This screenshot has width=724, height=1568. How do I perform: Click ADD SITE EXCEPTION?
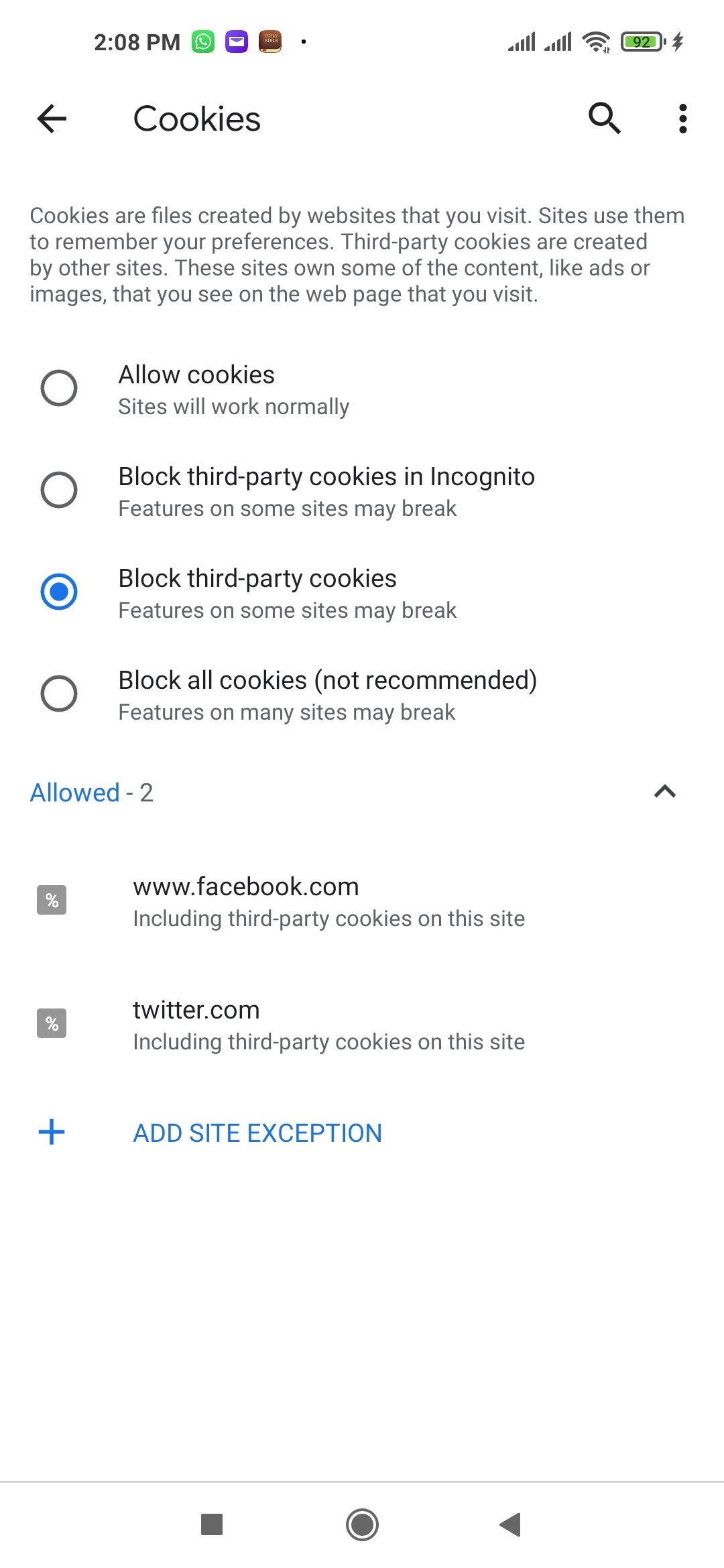click(x=257, y=1132)
